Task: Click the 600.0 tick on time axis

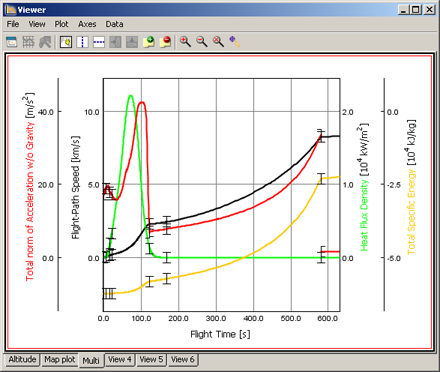Action: click(x=328, y=319)
